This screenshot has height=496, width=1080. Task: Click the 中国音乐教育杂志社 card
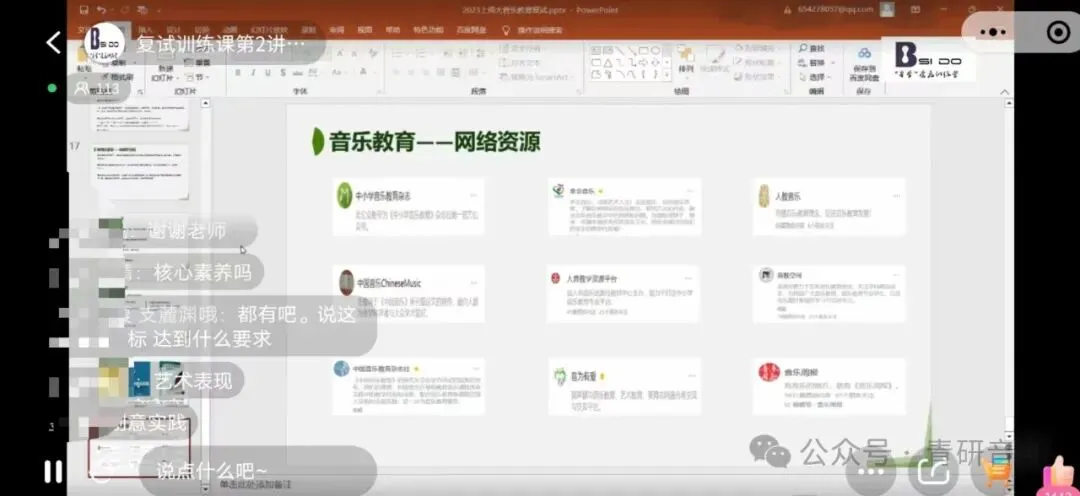[x=408, y=386]
